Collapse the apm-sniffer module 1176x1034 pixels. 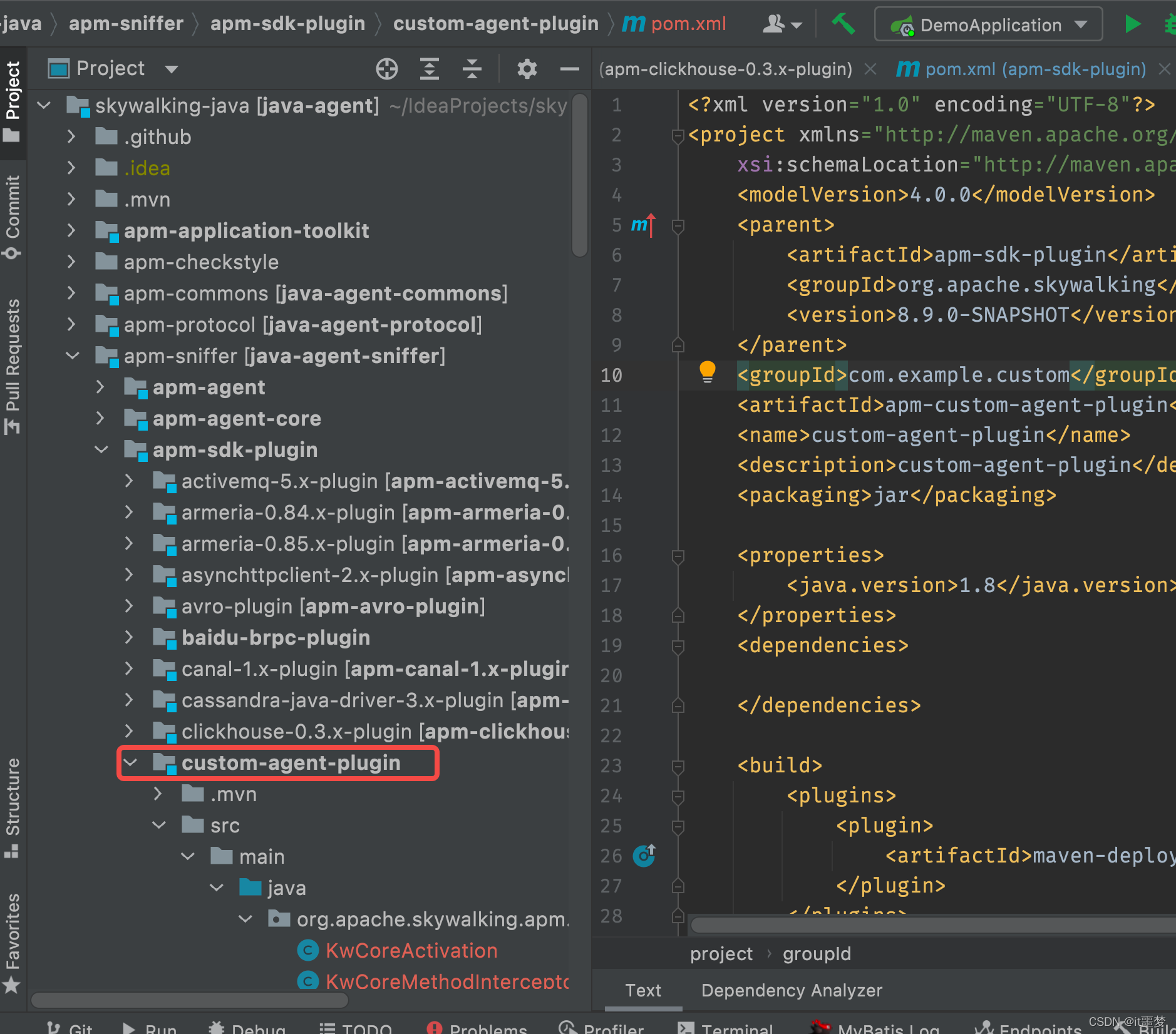(73, 356)
